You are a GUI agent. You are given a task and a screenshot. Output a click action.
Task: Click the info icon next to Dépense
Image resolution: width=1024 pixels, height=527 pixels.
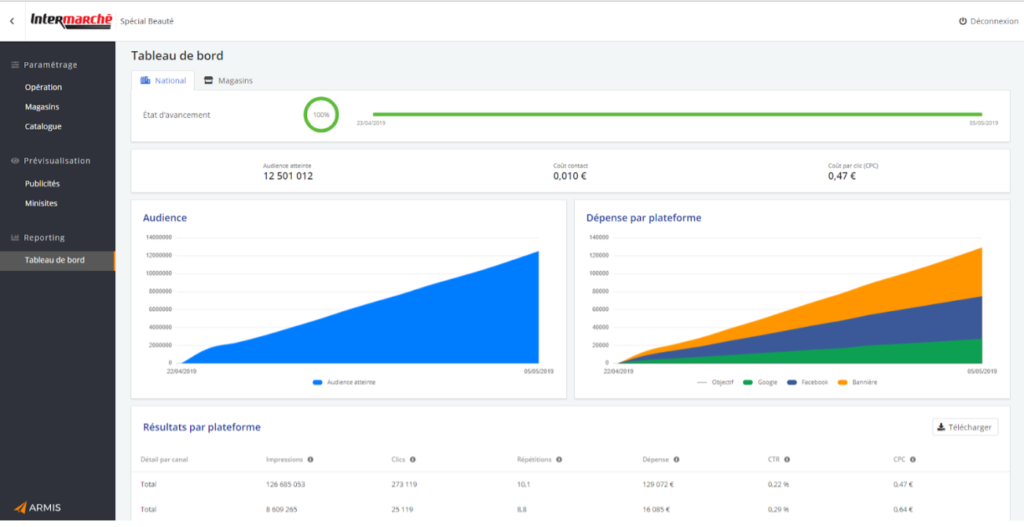click(676, 460)
